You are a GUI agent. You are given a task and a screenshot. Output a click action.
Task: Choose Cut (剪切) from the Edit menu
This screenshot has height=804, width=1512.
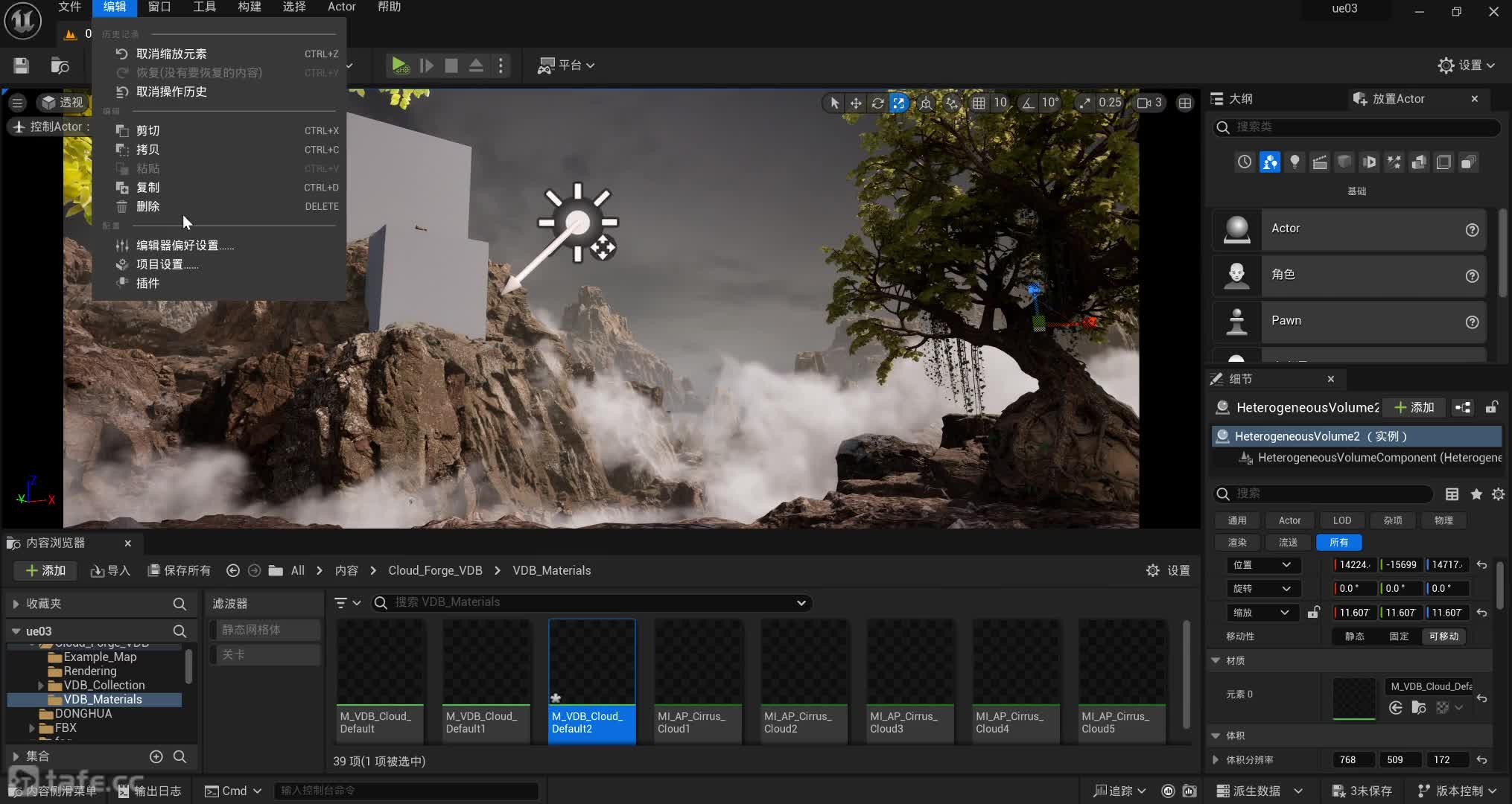coord(219,130)
